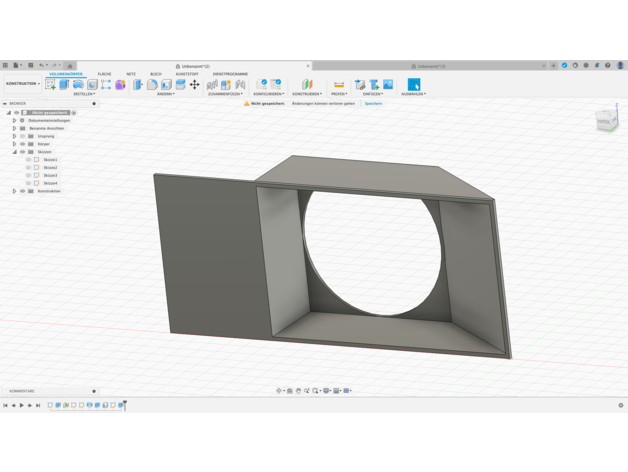Select the Extrude tool in Erstellen
This screenshot has width=628, height=472.
[x=64, y=85]
